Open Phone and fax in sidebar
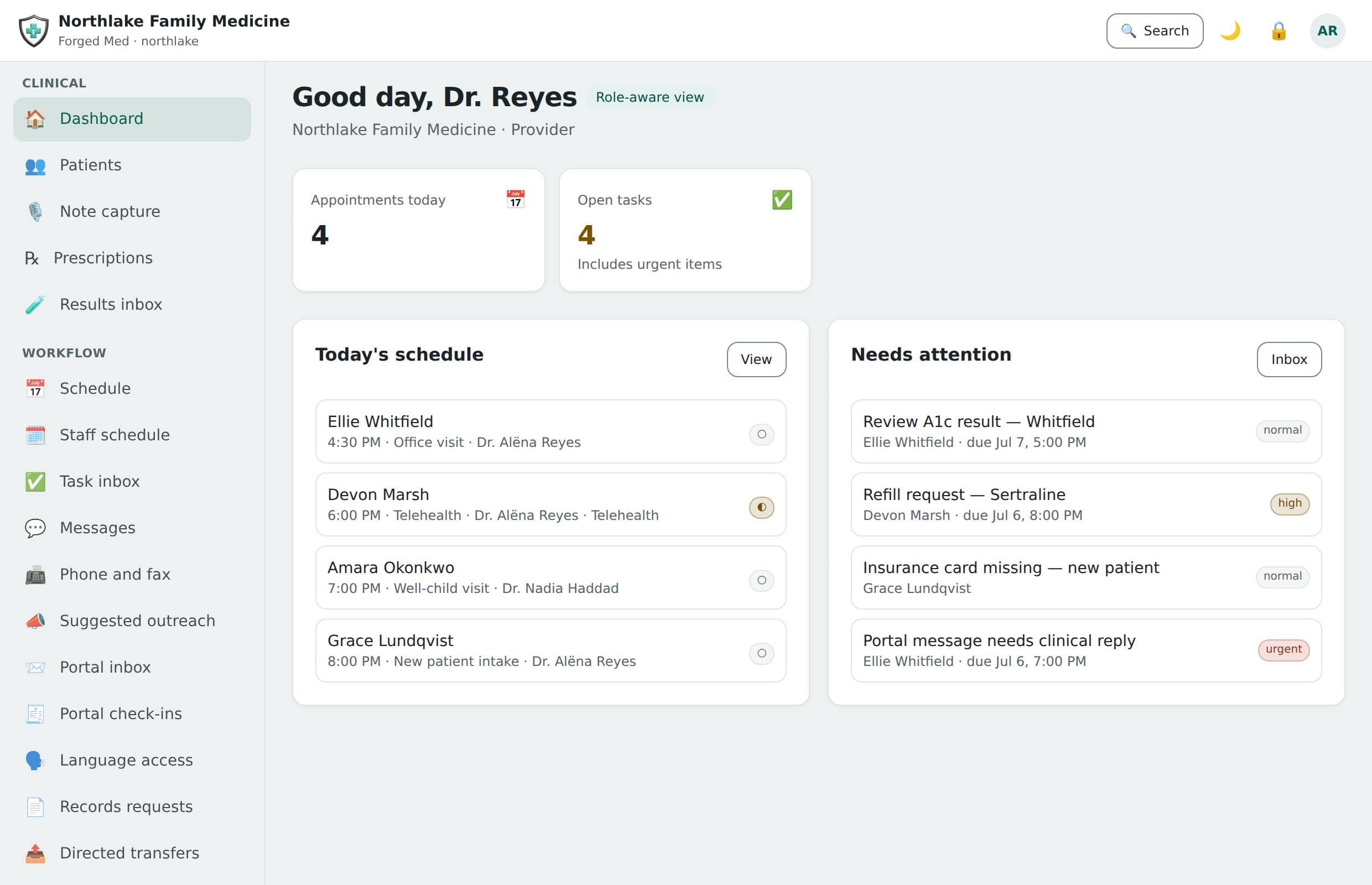This screenshot has height=885, width=1372. [132, 575]
